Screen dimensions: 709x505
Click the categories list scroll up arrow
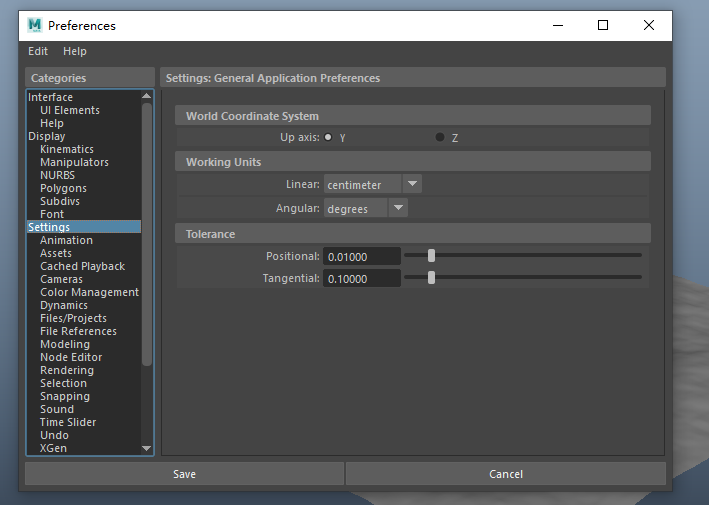(147, 96)
